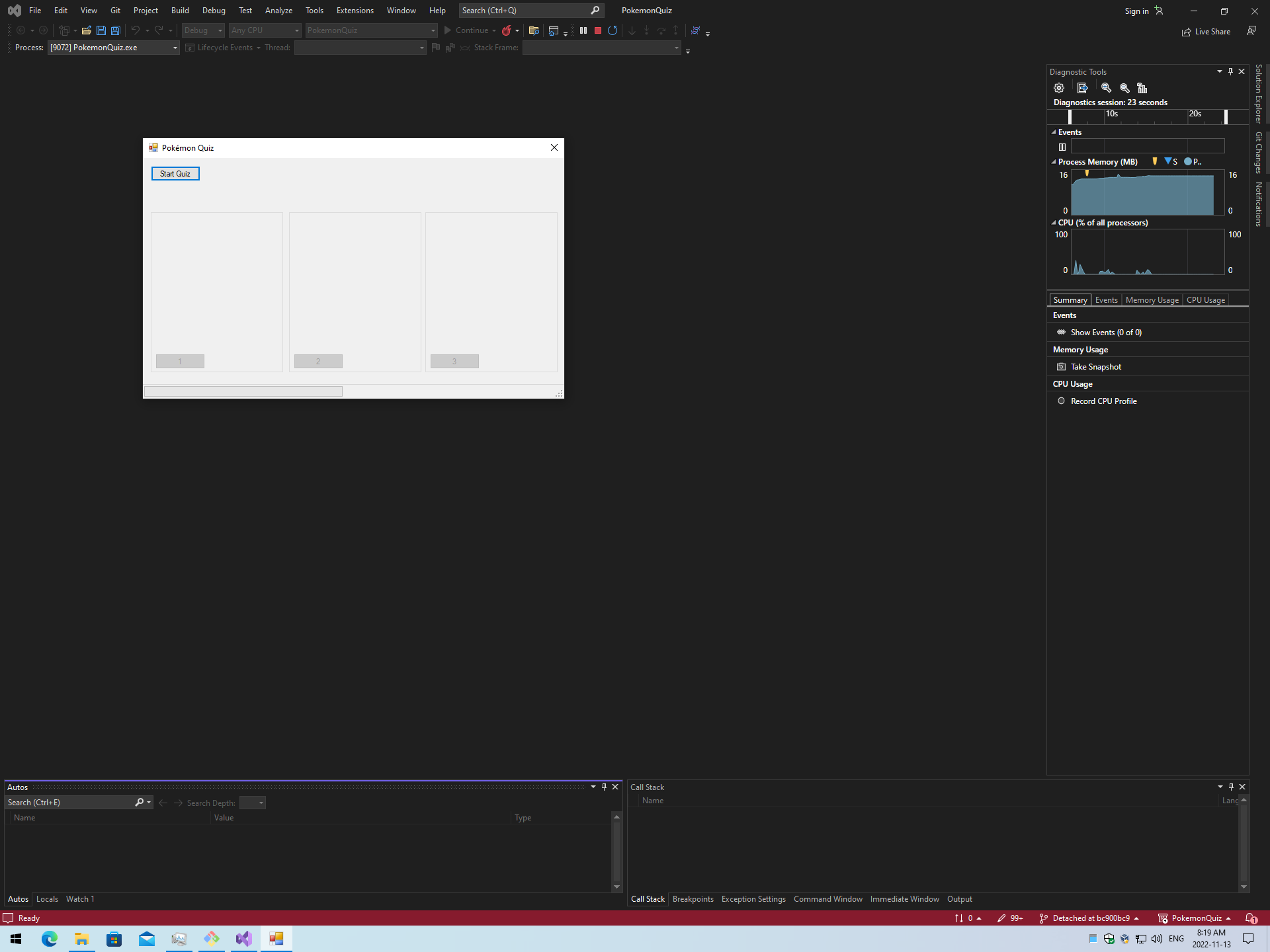Image resolution: width=1270 pixels, height=952 pixels.
Task: Open Microsoft Edge from the taskbar
Action: (x=50, y=938)
